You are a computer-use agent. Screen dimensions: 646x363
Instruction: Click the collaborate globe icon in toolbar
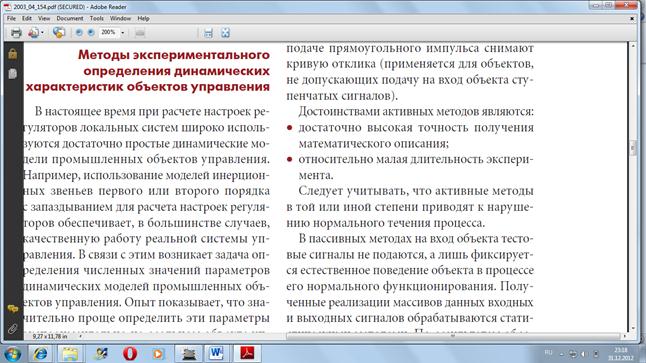tap(59, 33)
